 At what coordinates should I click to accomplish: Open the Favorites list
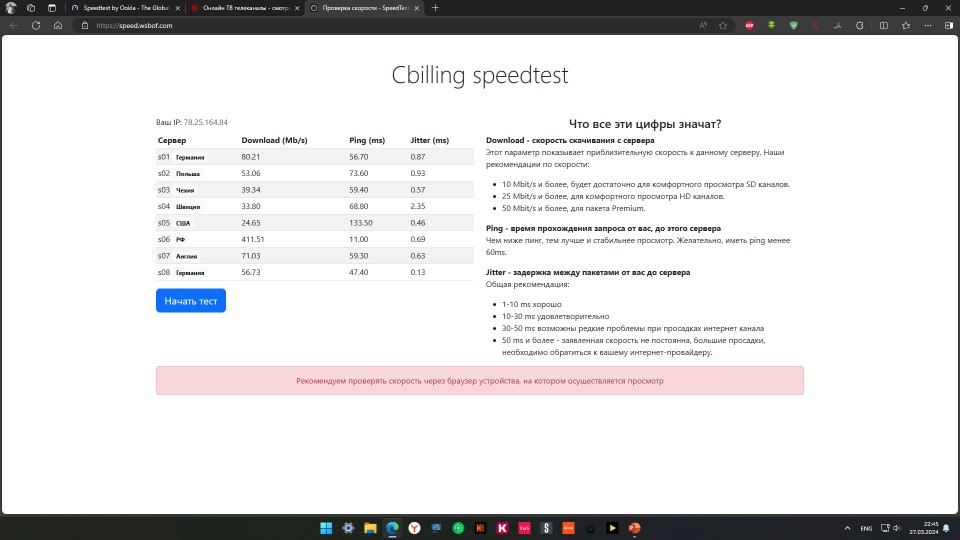tap(906, 26)
